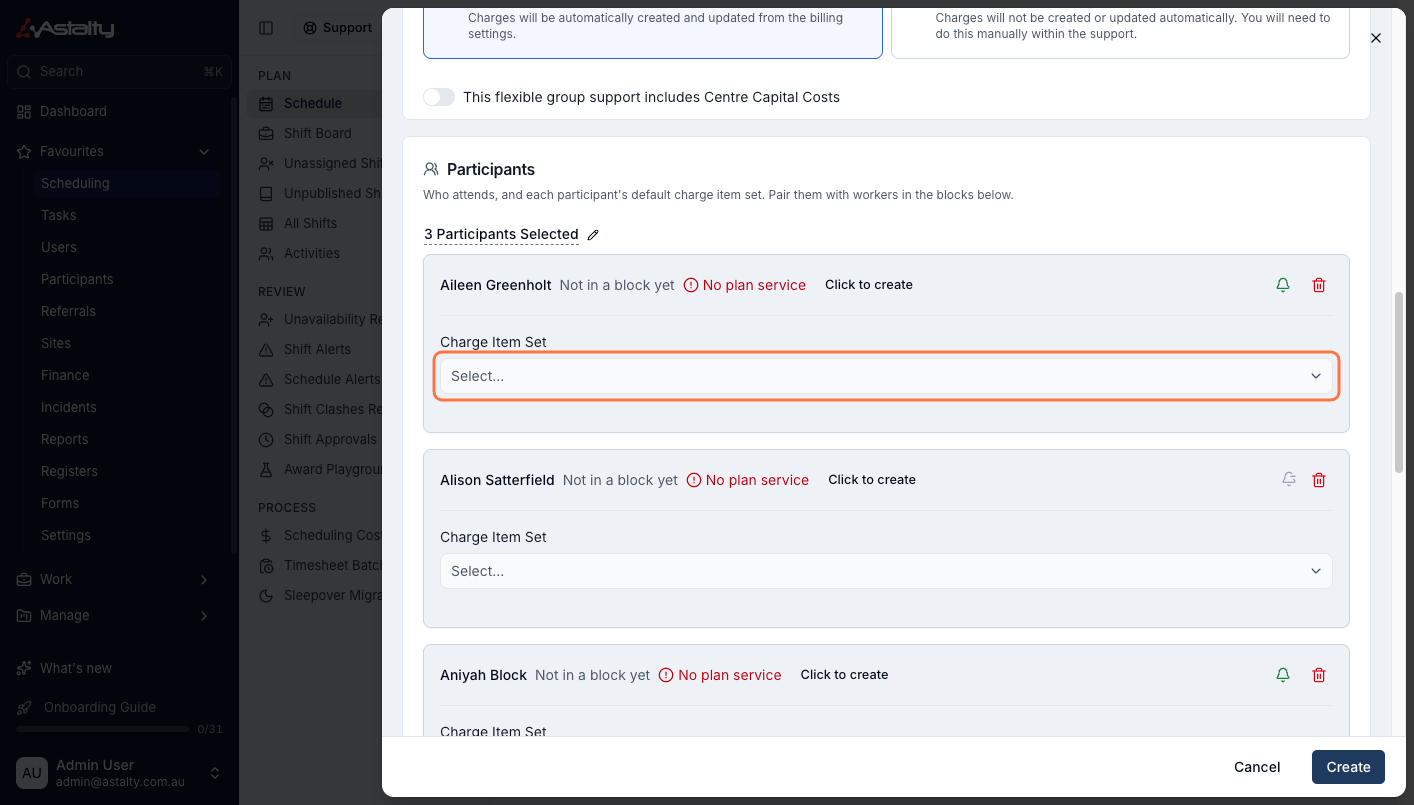Image resolution: width=1414 pixels, height=805 pixels.
Task: Remove Alison Satterfield with the trash icon
Action: [1319, 480]
